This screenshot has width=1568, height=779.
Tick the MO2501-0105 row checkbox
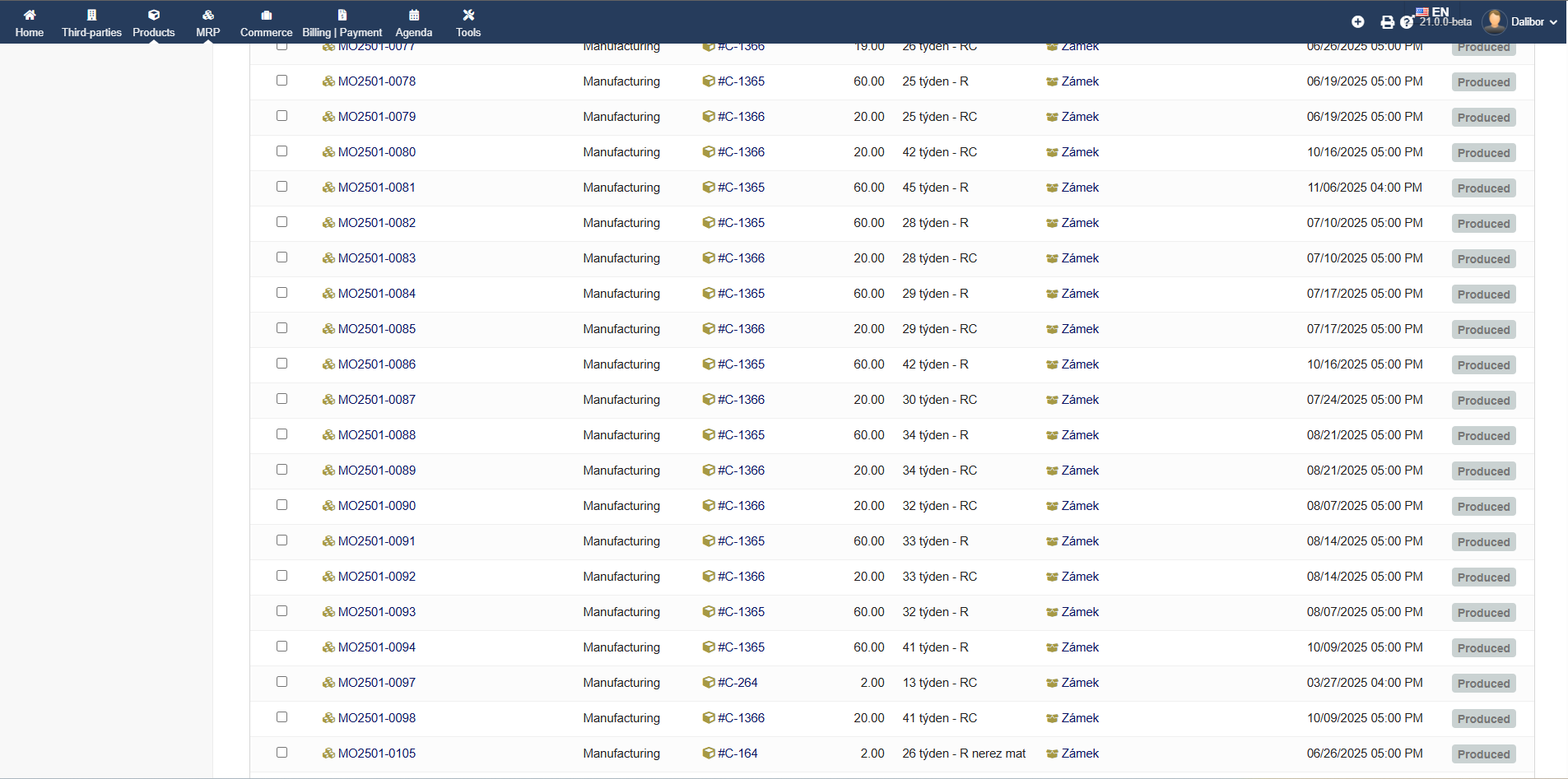[x=282, y=753]
